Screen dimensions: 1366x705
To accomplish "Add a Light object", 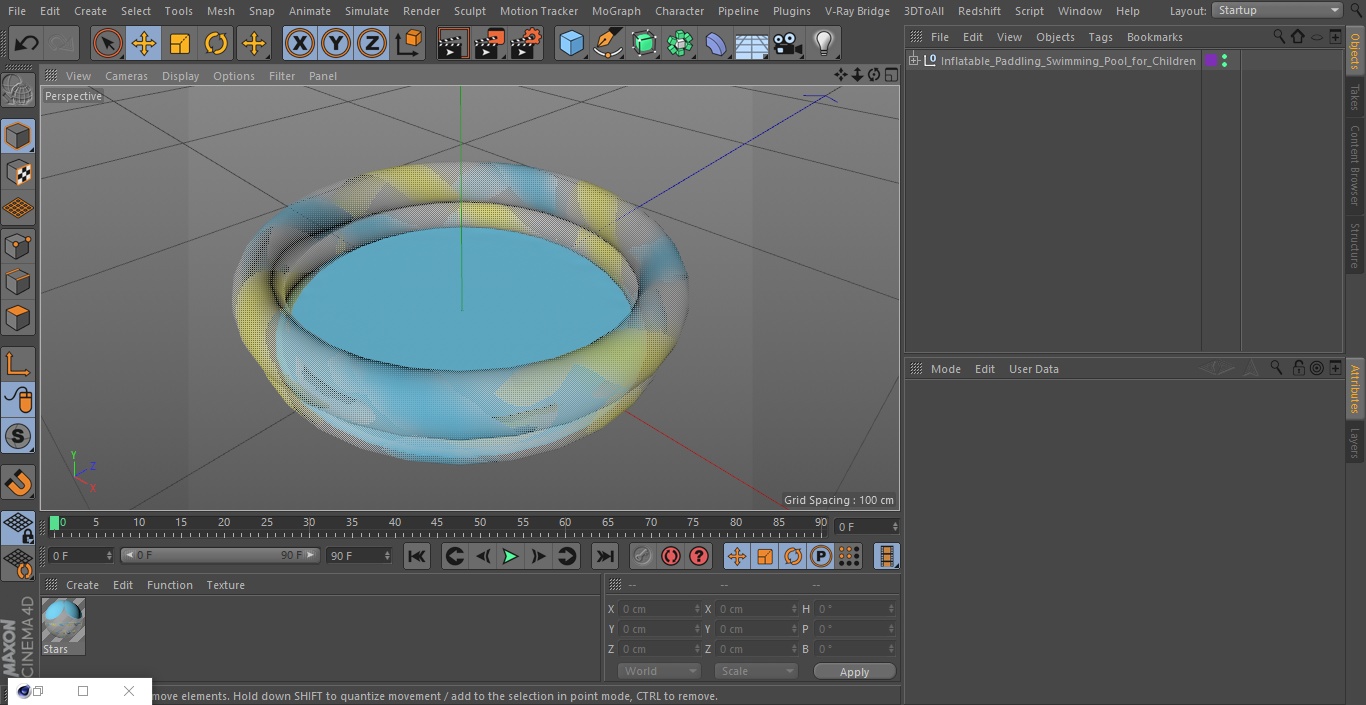I will [824, 43].
